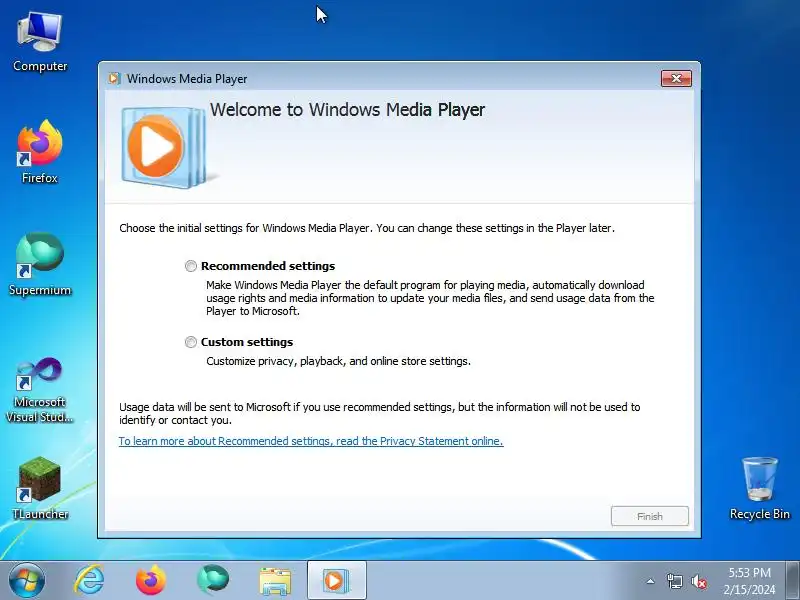This screenshot has width=800, height=600.
Task: Click the 'Choose the initial settings' instruction text
Action: click(367, 228)
